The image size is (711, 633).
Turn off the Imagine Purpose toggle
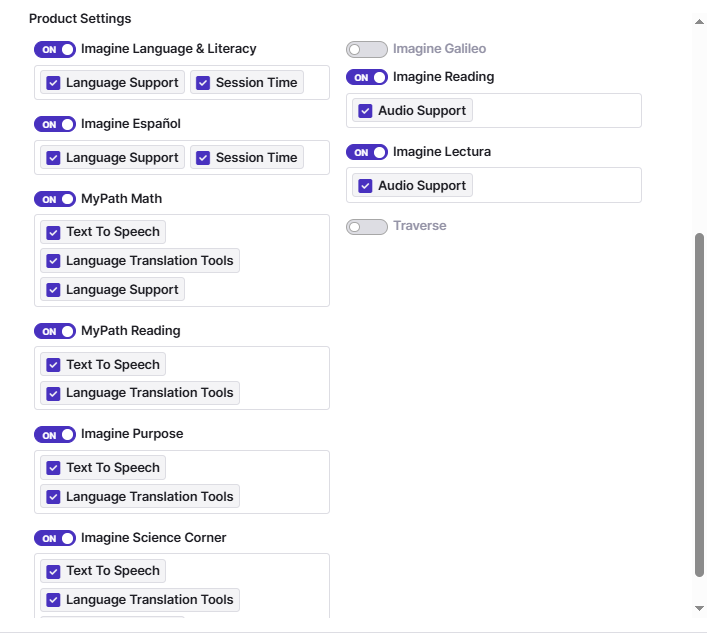point(55,435)
